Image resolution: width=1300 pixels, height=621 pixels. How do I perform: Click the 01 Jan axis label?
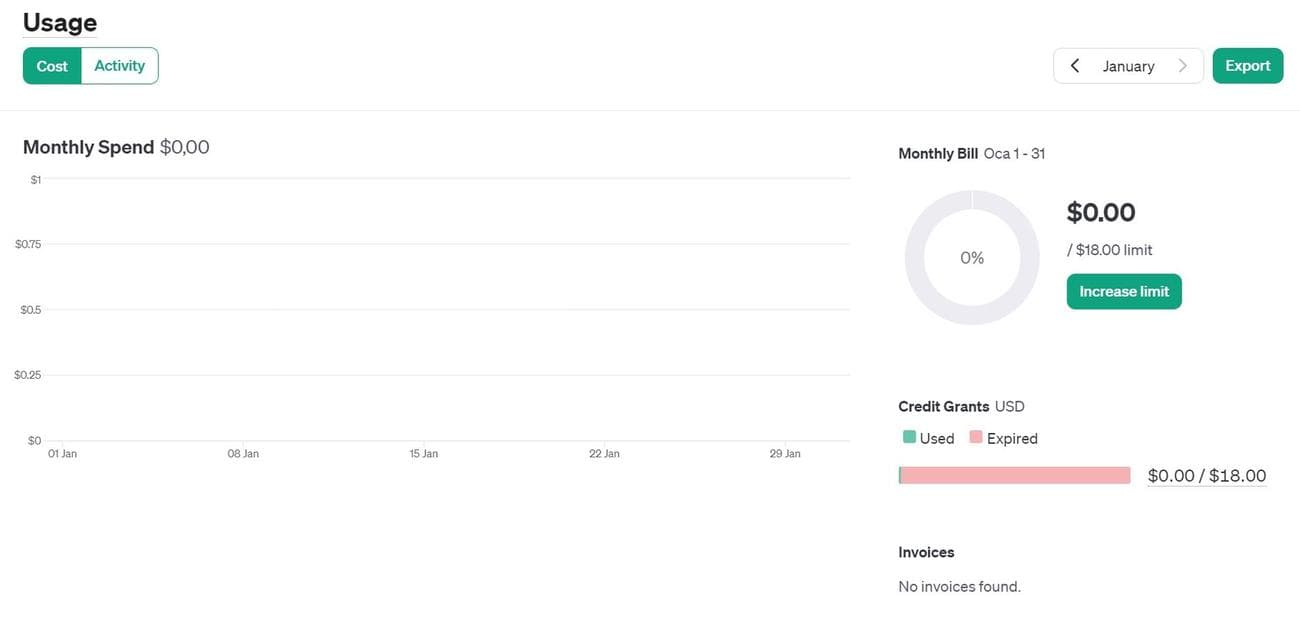click(x=61, y=452)
